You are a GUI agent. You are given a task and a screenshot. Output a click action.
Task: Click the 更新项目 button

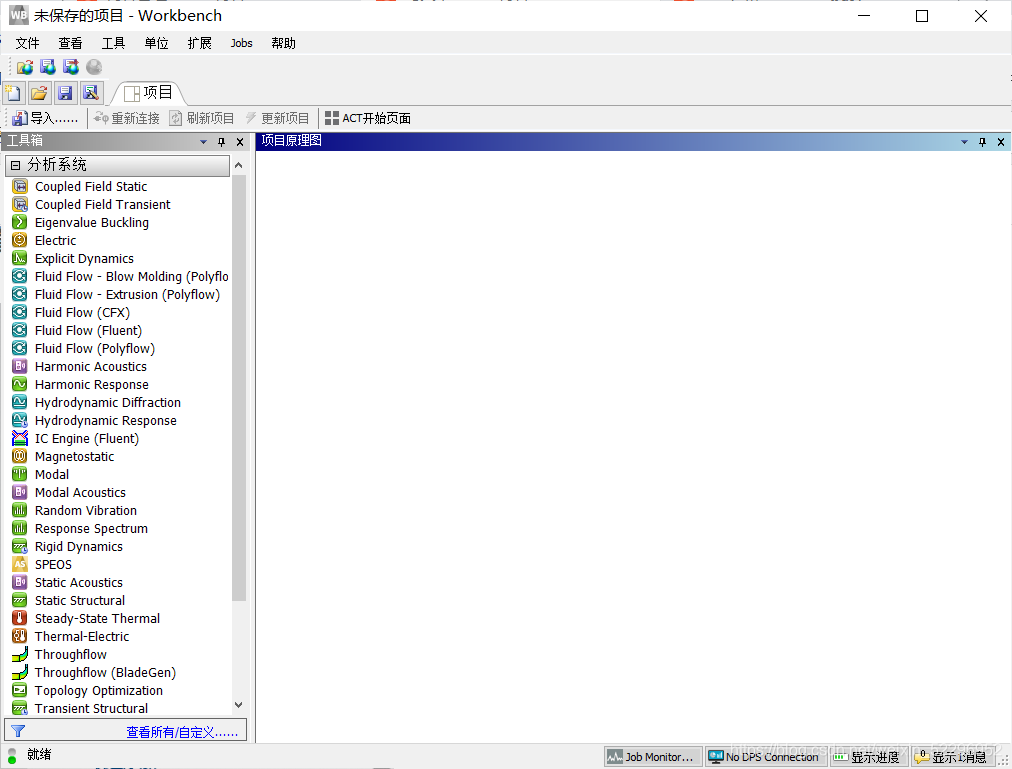(x=278, y=118)
